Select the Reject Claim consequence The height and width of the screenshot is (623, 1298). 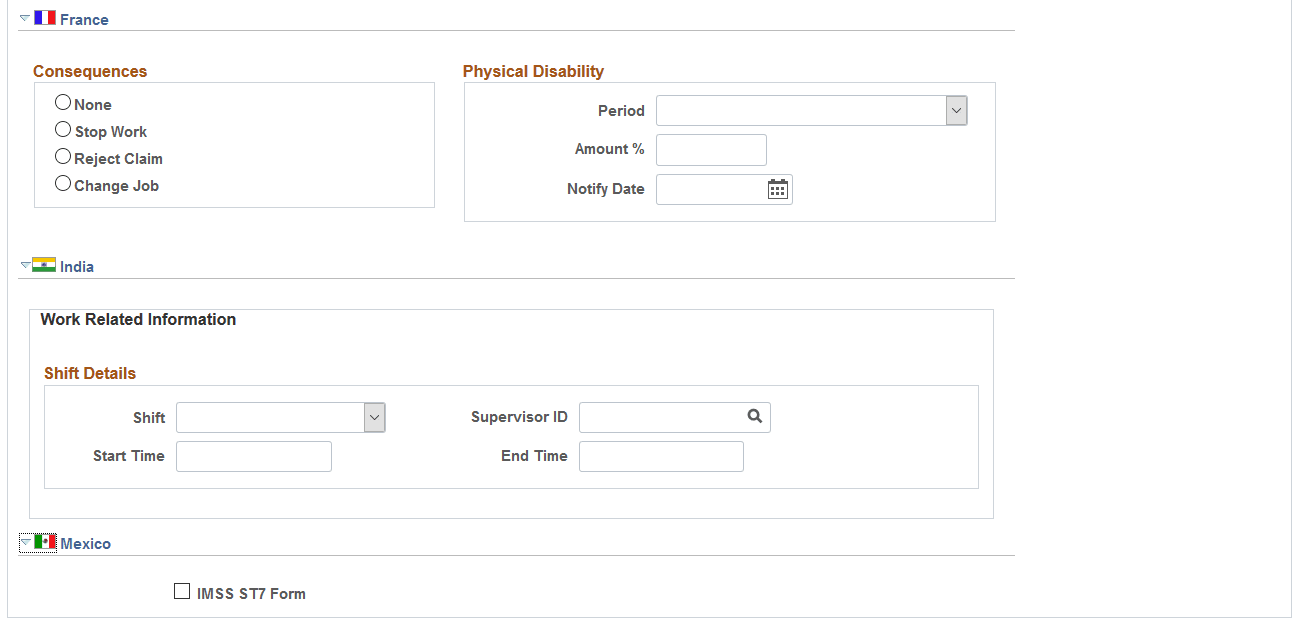[x=63, y=155]
